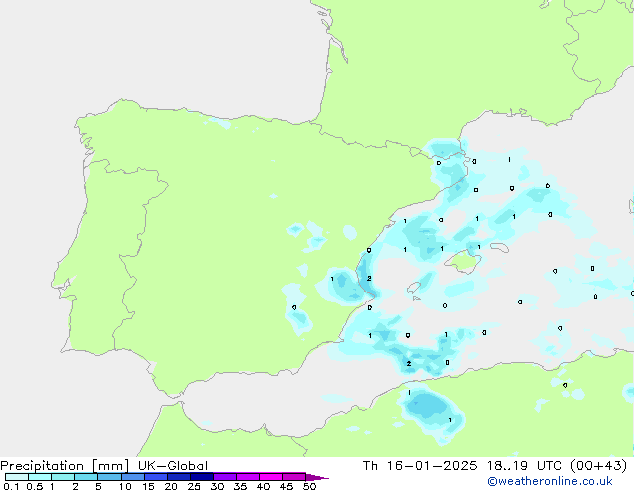Screen dimensions: 634x490
Task: Click the 0.1 legend scale label
Action: click(11, 486)
